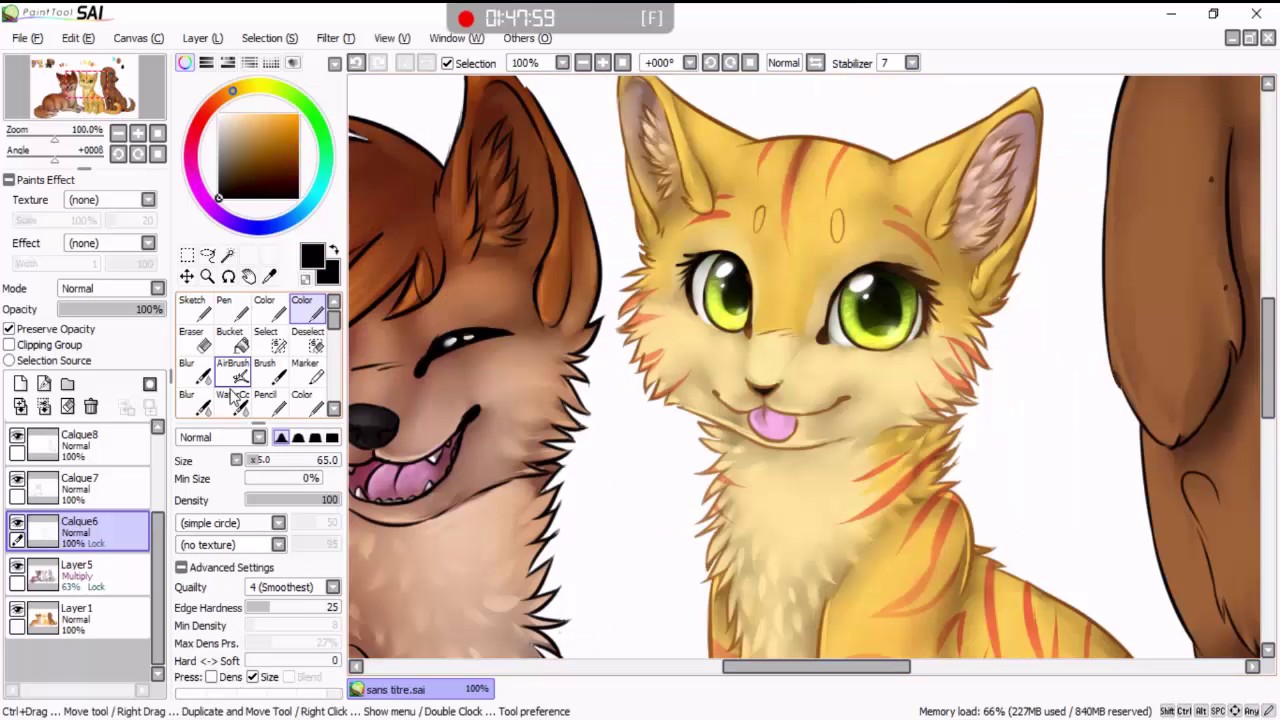Activate the Zoom magnifier tool
The width and height of the screenshot is (1280, 720).
(x=208, y=277)
